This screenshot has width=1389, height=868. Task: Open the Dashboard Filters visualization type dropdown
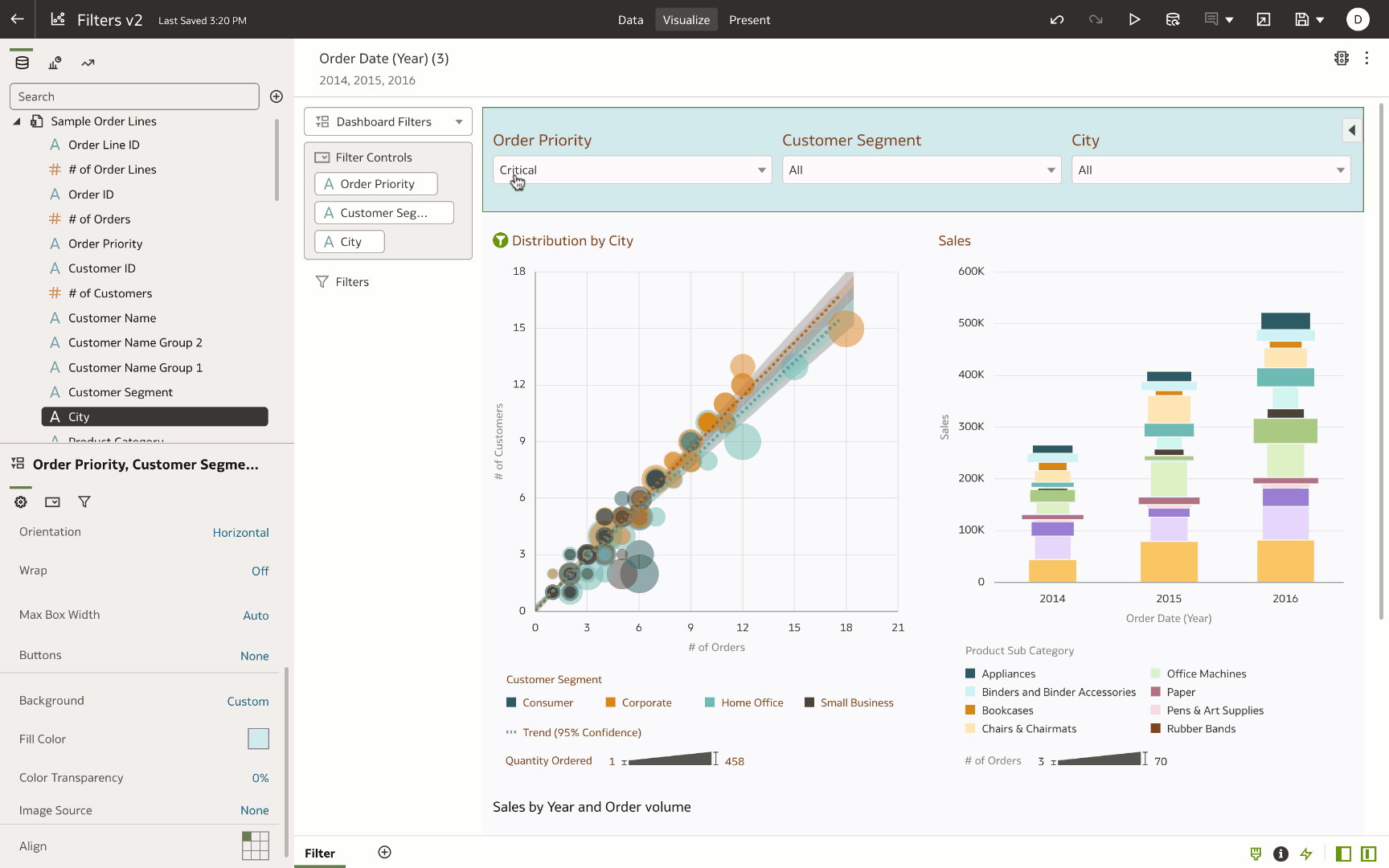click(387, 121)
